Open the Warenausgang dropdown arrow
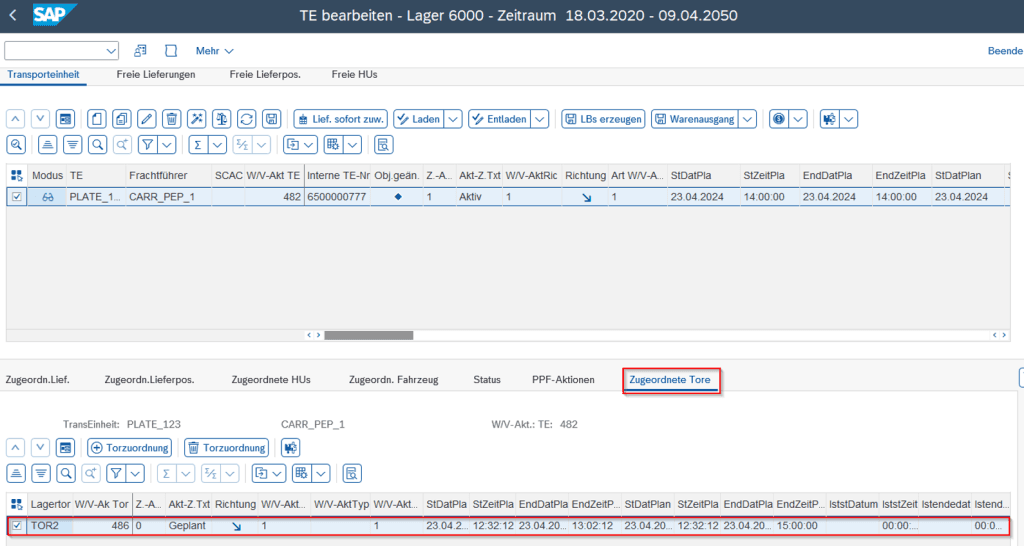This screenshot has height=546, width=1024. point(748,119)
